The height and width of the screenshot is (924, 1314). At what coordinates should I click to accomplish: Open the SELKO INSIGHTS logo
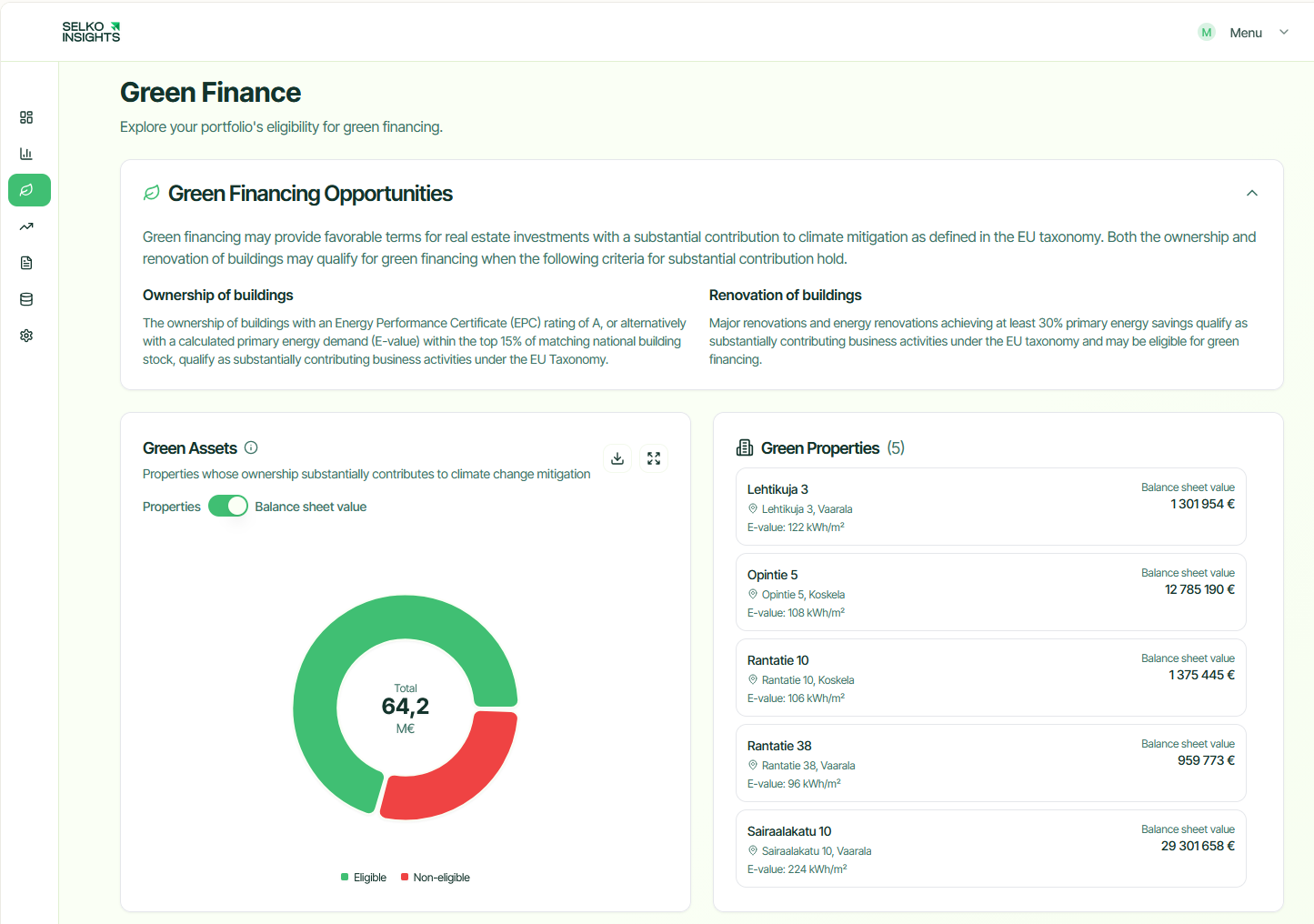(90, 32)
